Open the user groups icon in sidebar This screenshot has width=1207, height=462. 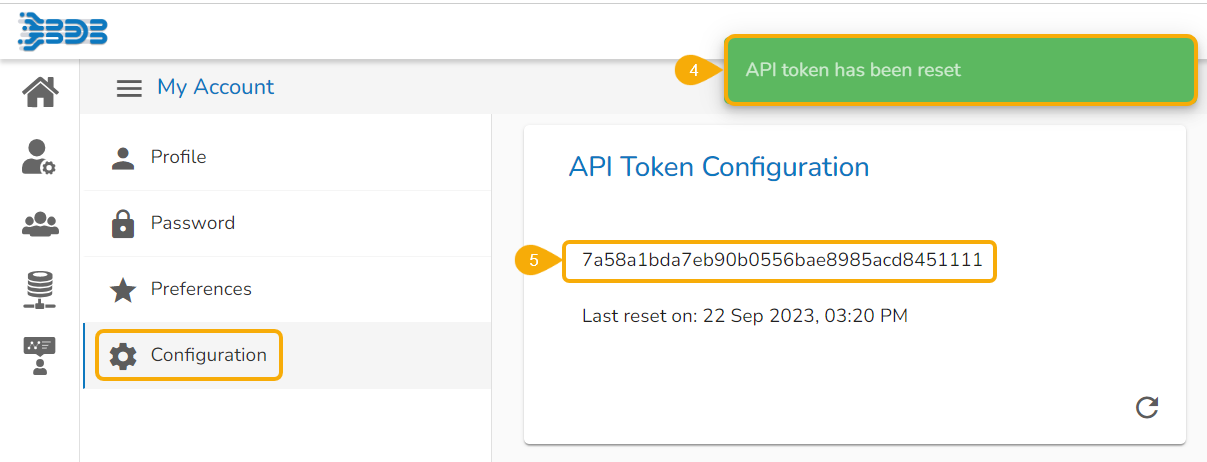(x=40, y=224)
